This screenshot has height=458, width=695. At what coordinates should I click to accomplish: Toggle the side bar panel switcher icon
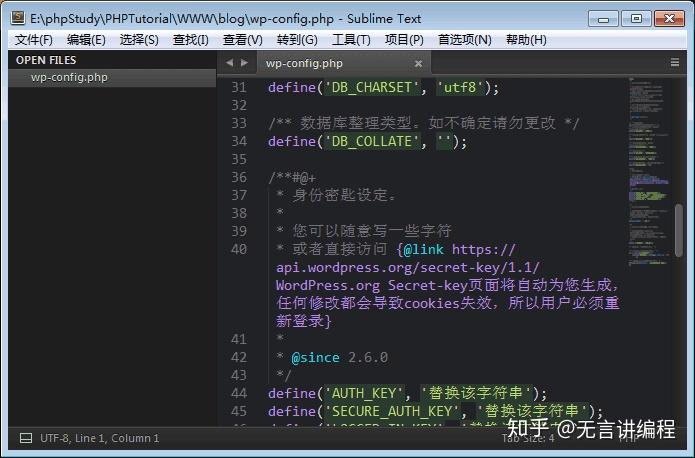coord(26,438)
